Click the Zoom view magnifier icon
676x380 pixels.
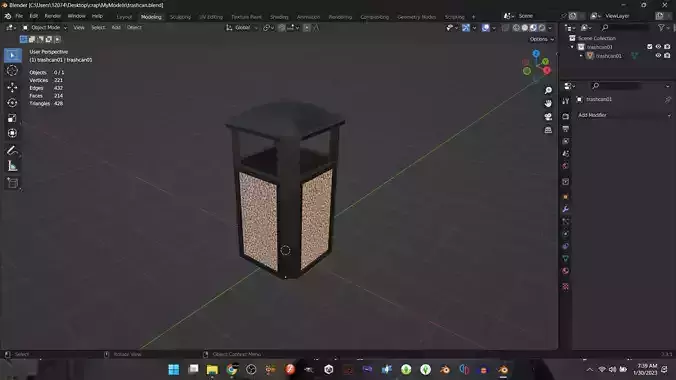click(548, 90)
